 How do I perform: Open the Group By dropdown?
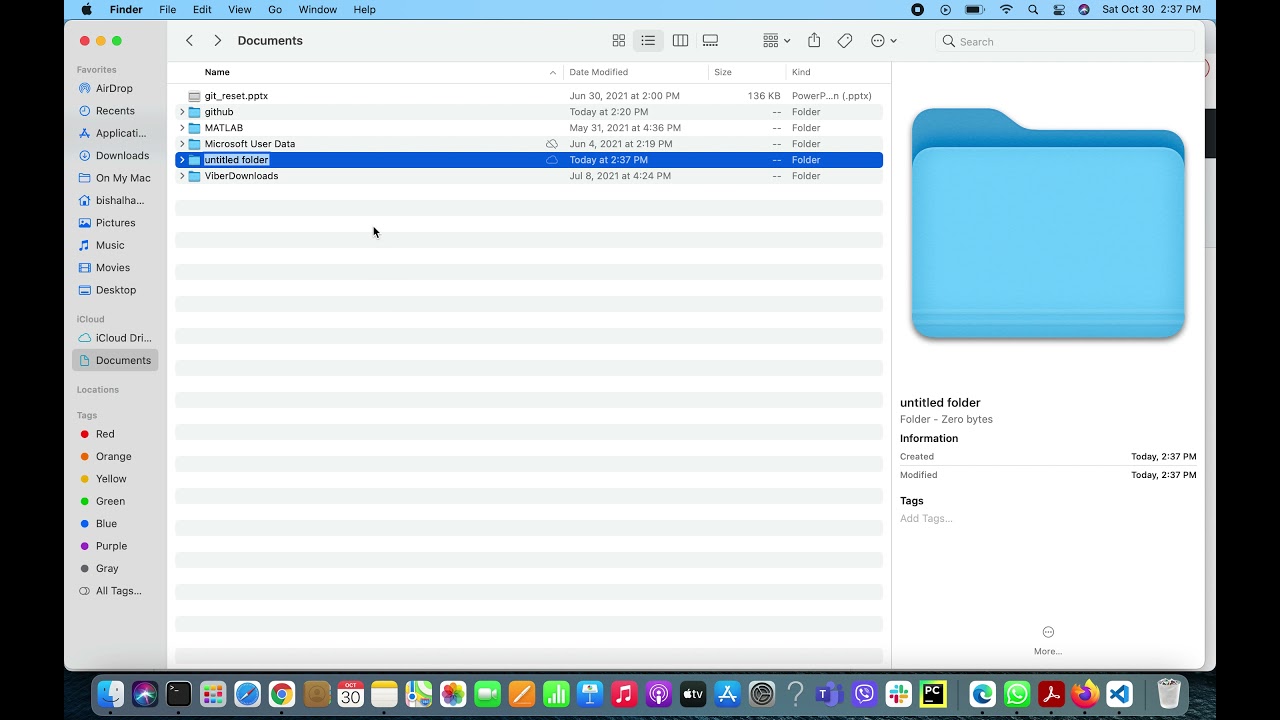776,41
